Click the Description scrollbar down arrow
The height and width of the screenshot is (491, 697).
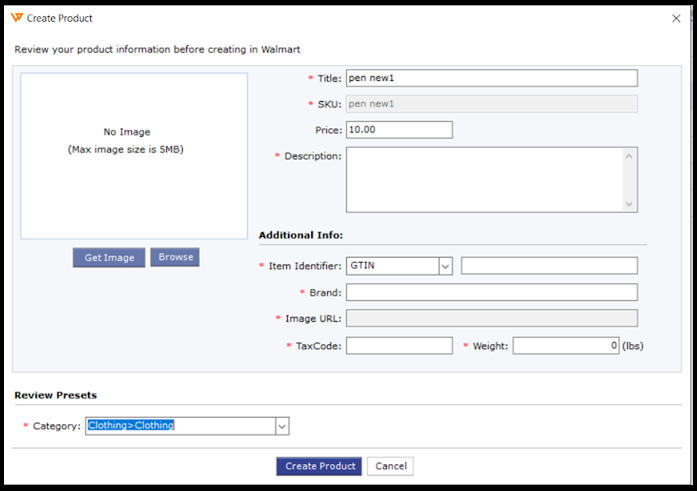point(629,204)
